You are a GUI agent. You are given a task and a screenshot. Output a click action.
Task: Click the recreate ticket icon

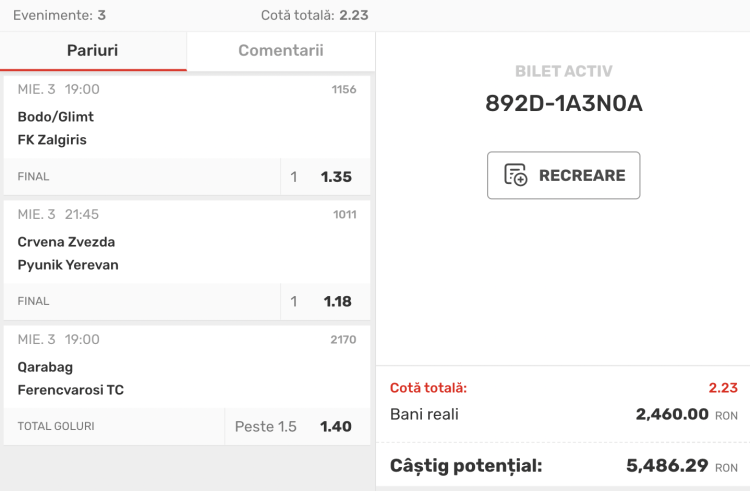[516, 176]
